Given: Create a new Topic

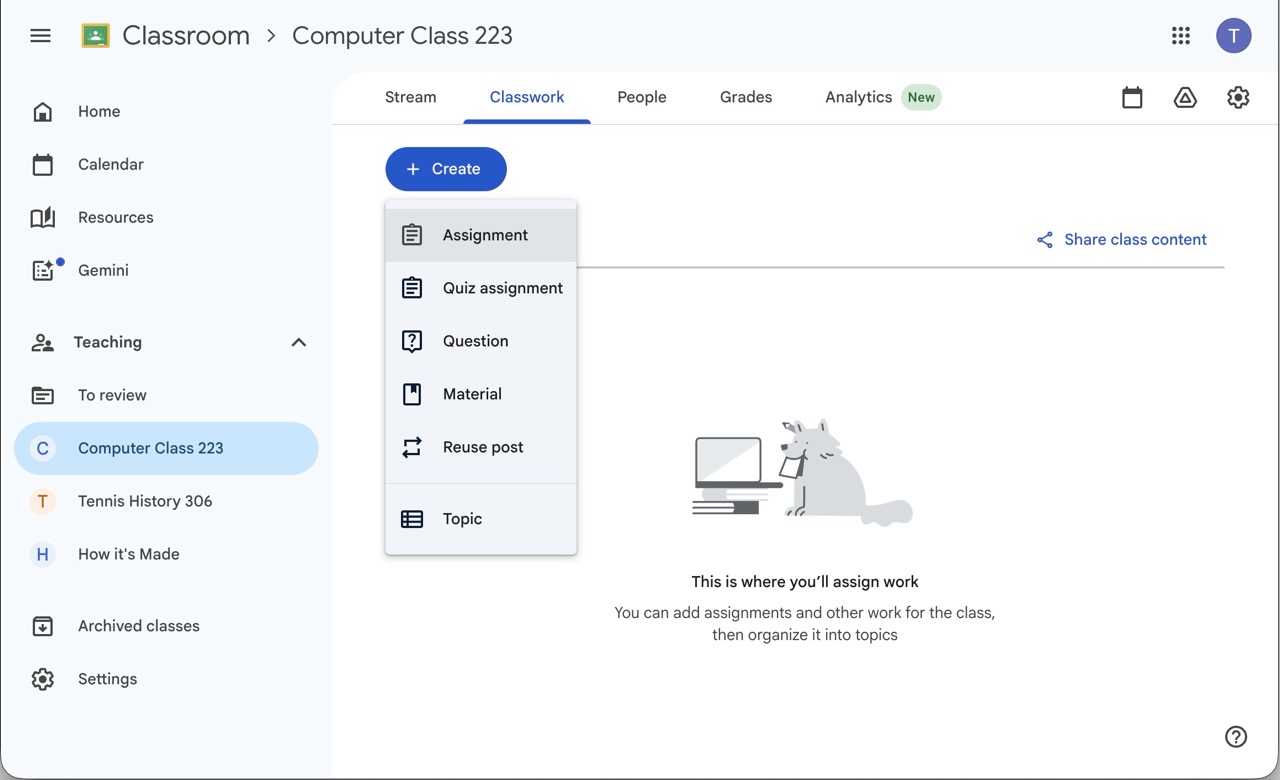Looking at the screenshot, I should [x=462, y=519].
